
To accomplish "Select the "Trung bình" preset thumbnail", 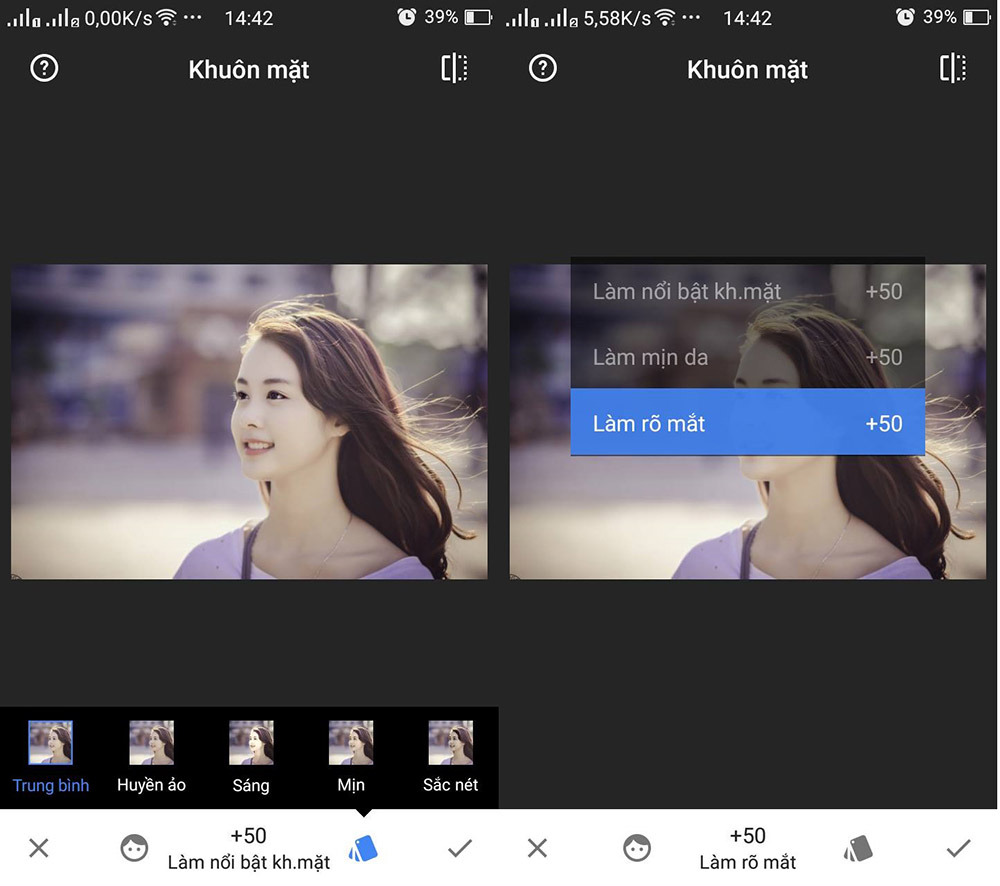I will (51, 744).
